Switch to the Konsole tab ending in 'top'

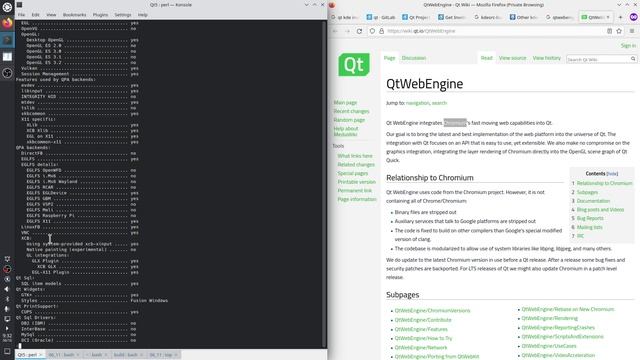click(x=163, y=355)
